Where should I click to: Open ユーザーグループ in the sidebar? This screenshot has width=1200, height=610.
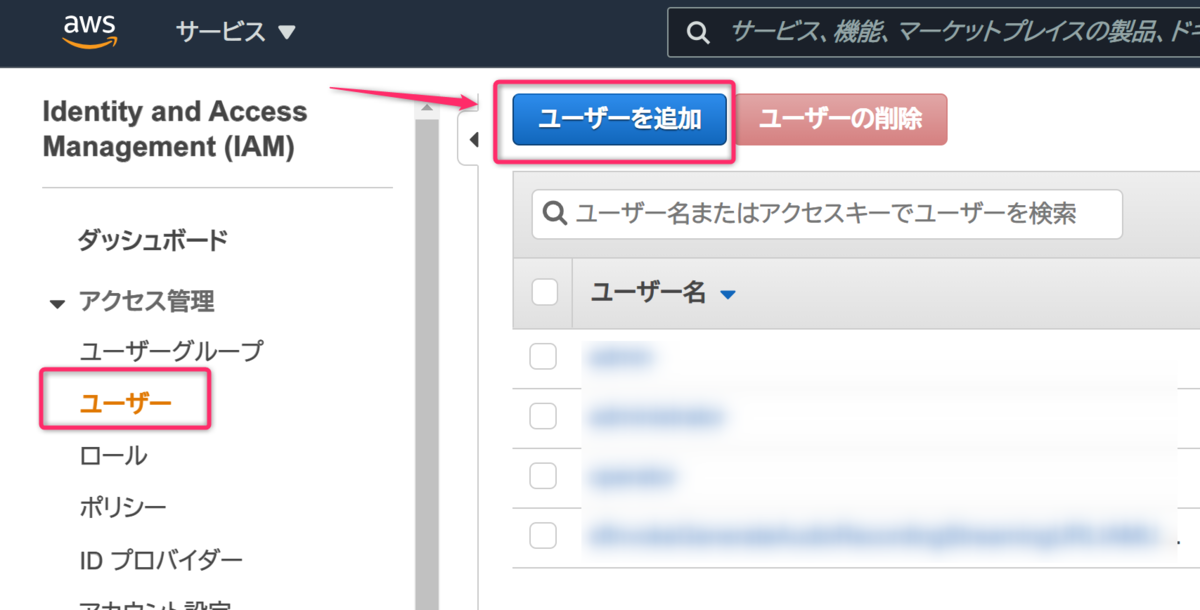click(x=171, y=351)
